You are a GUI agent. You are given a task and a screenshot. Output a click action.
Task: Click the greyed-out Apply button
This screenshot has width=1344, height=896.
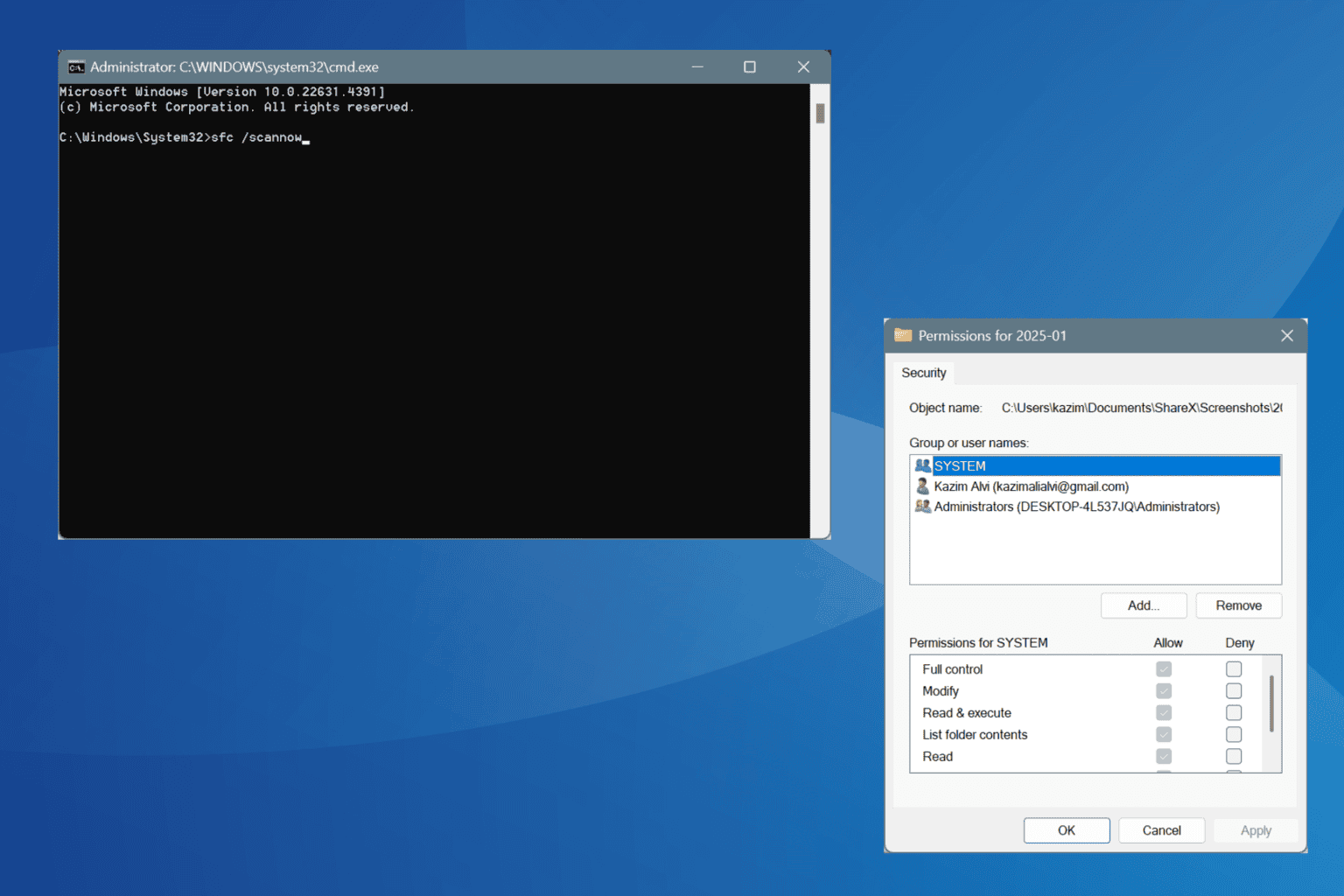tap(1256, 830)
